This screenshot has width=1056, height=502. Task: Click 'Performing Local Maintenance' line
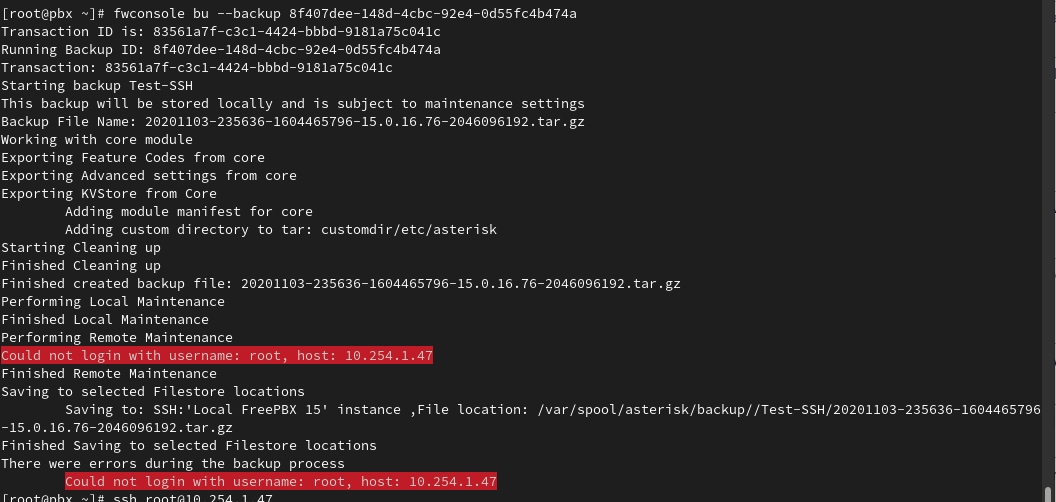pyautogui.click(x=112, y=301)
